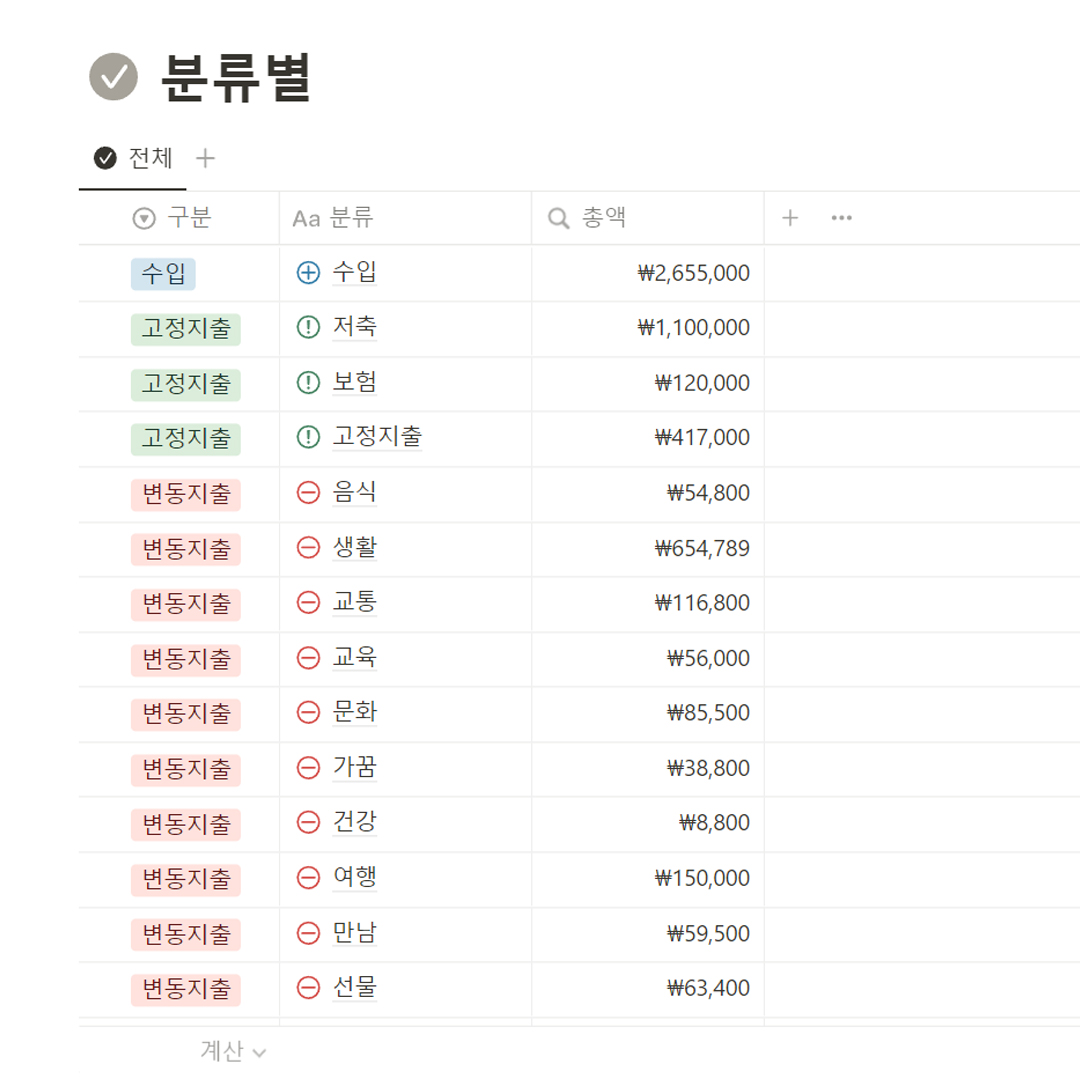The image size is (1080, 1080).
Task: Open the three-dots column options menu
Action: (841, 218)
